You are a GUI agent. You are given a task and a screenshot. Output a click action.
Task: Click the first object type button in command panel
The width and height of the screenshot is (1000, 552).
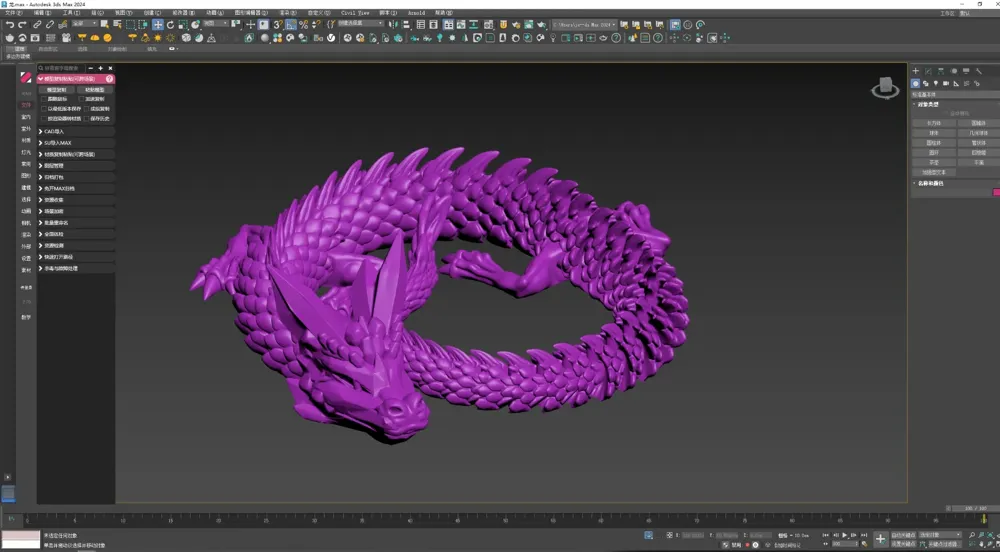[934, 123]
